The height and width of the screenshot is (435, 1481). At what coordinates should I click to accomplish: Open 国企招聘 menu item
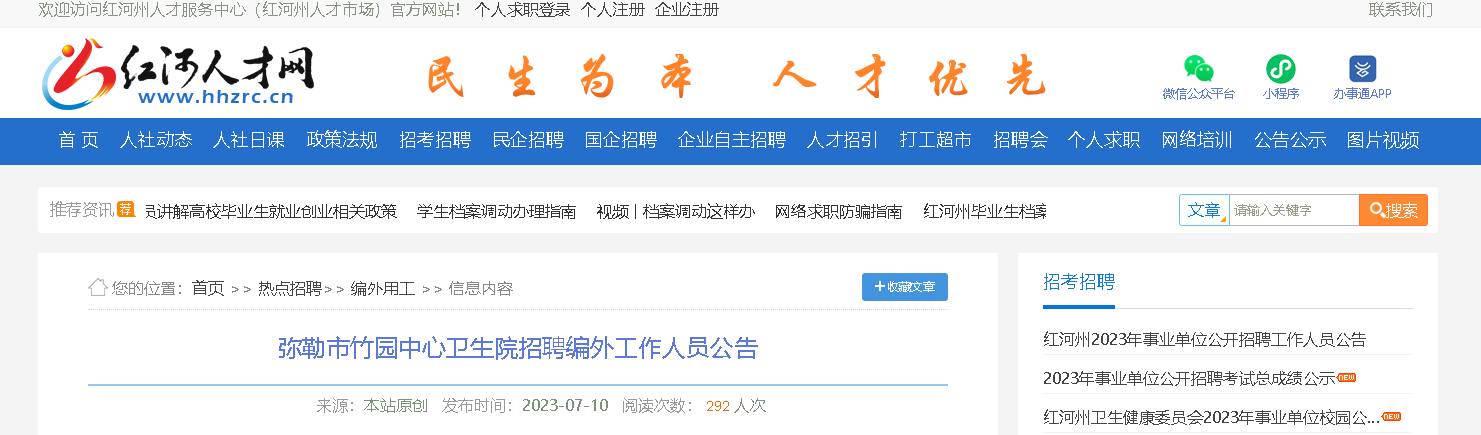[621, 140]
